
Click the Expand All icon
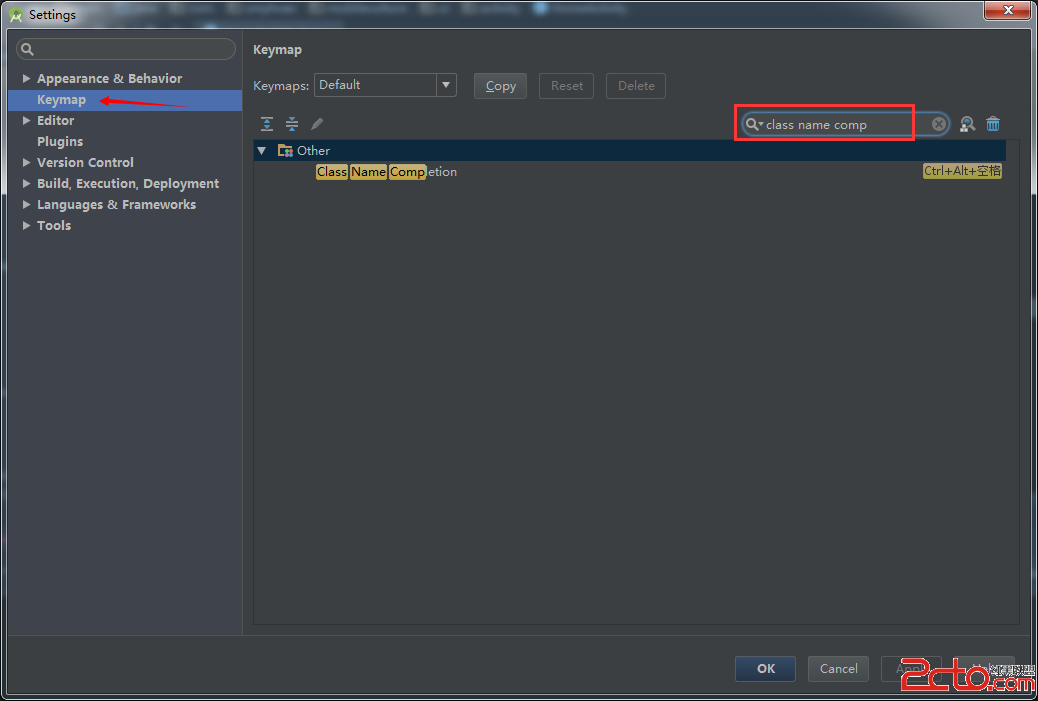point(267,124)
